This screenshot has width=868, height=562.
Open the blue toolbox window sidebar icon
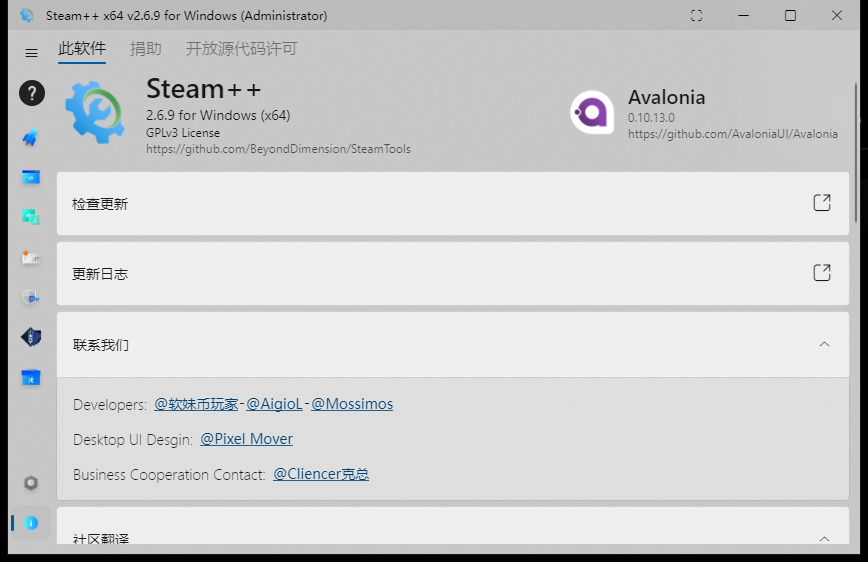31,378
